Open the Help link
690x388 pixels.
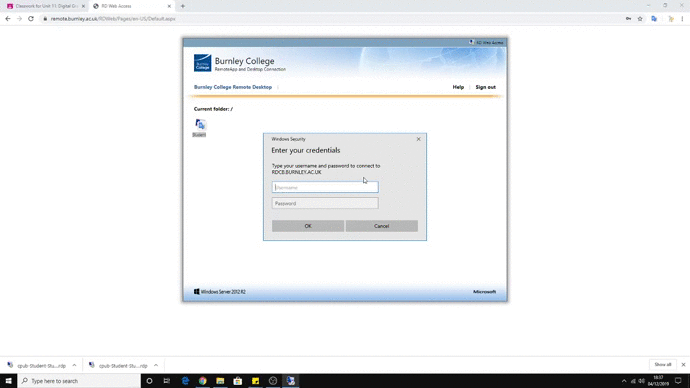click(458, 87)
